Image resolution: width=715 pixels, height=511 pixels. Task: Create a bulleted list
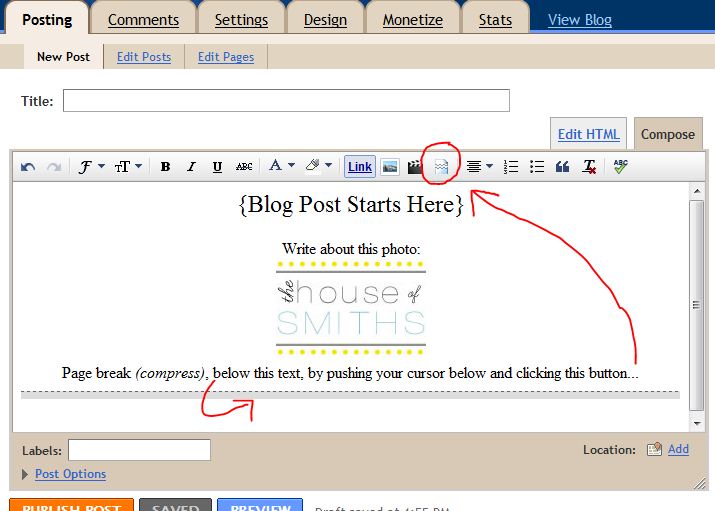click(x=537, y=167)
